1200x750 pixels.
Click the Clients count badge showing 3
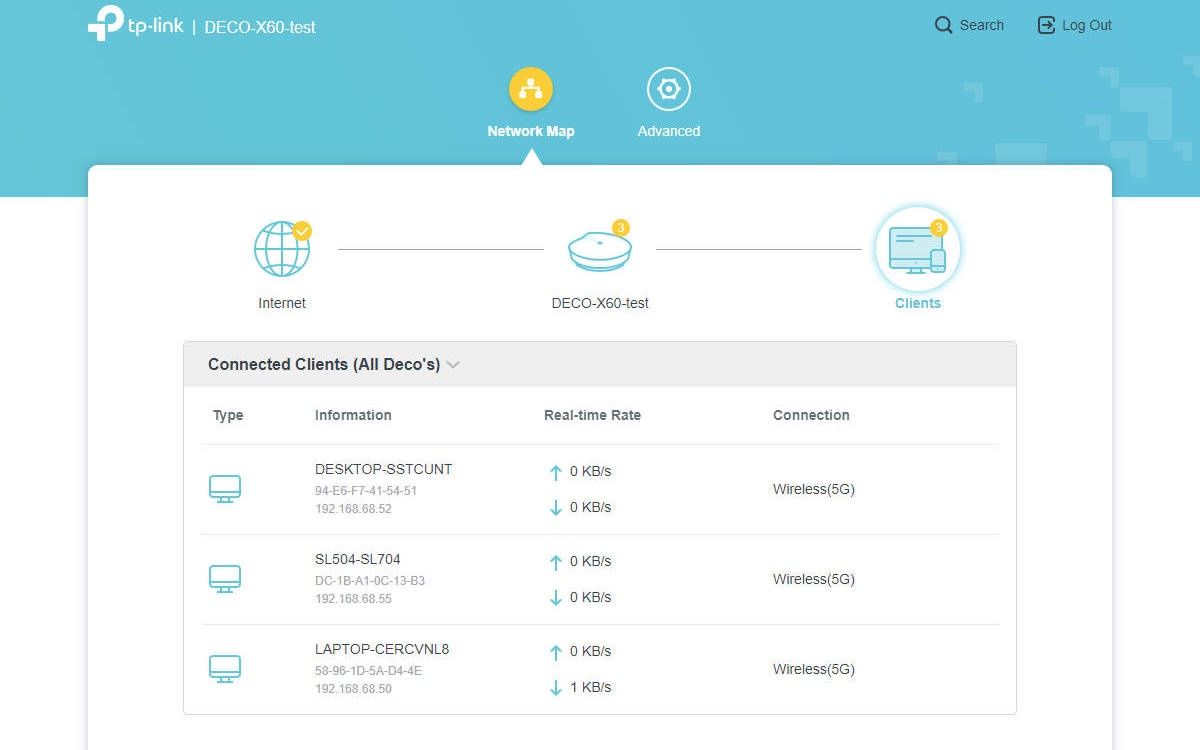(x=938, y=228)
